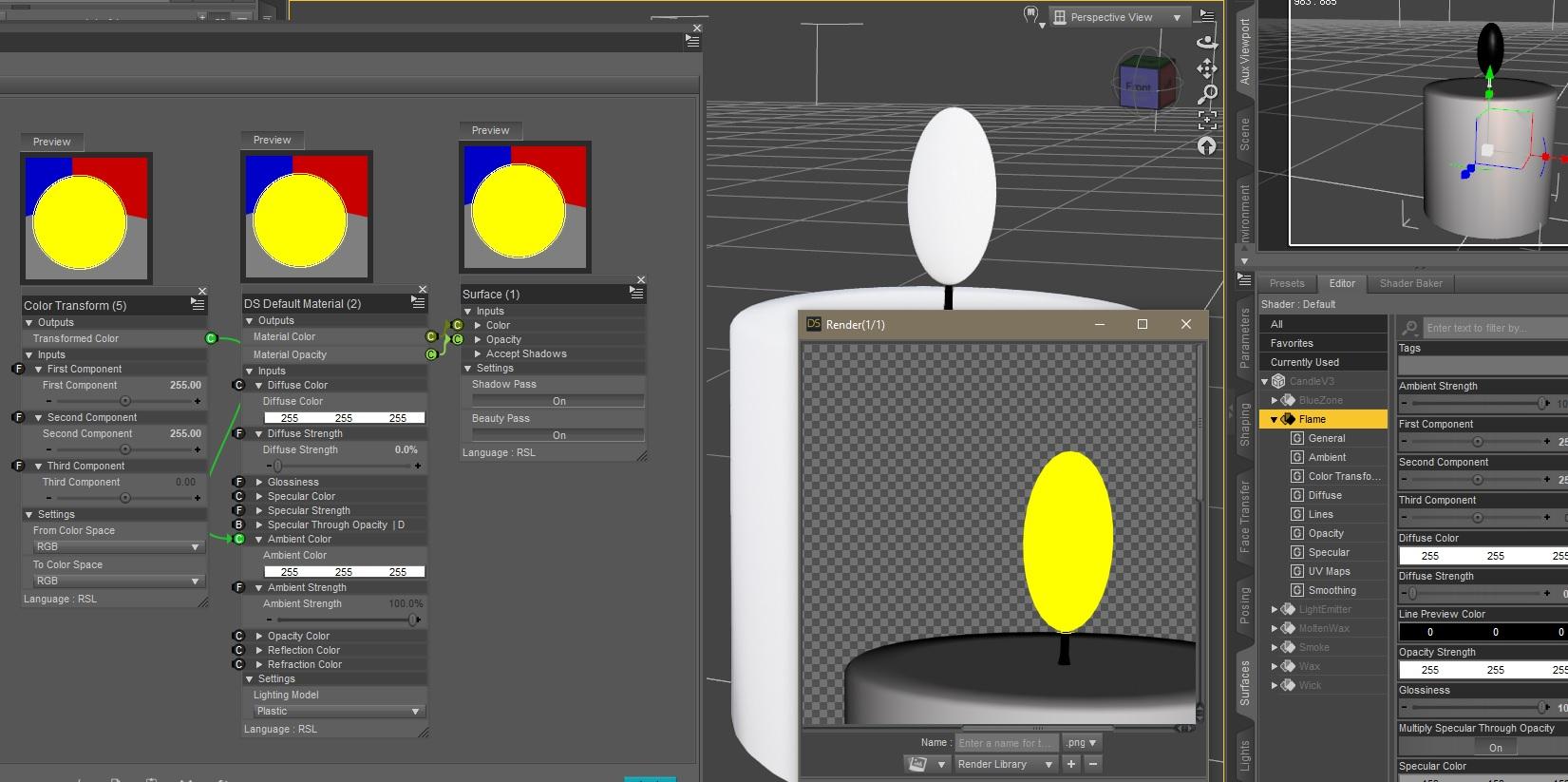Toggle Beauty Pass On button
Image resolution: width=1568 pixels, height=782 pixels.
(558, 435)
